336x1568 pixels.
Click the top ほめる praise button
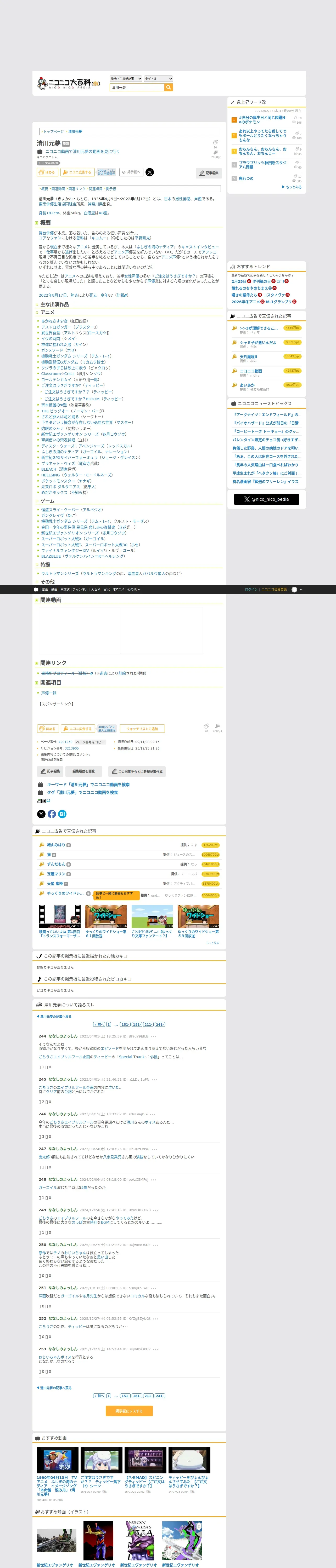48,172
